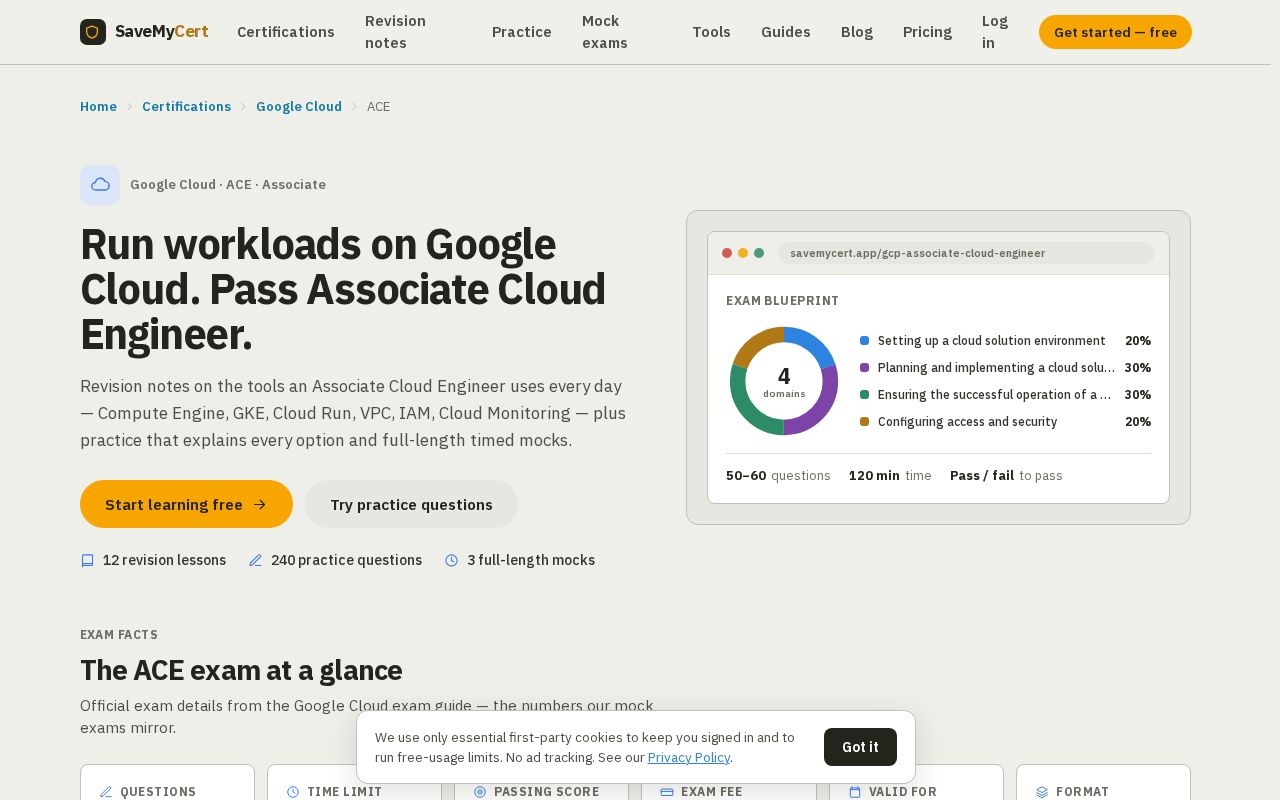Click the clock icon beside 3 full-length mocks

(x=451, y=561)
